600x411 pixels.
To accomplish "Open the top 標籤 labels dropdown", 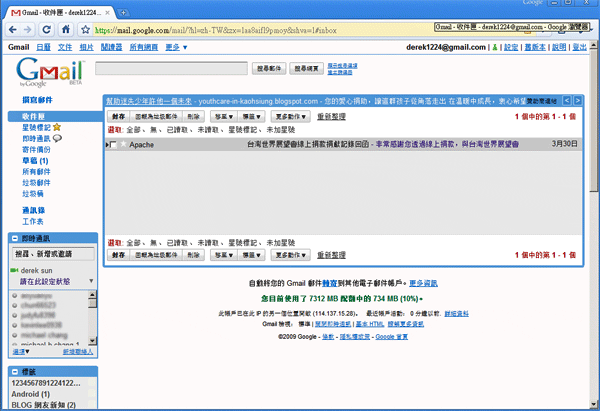I will point(251,116).
